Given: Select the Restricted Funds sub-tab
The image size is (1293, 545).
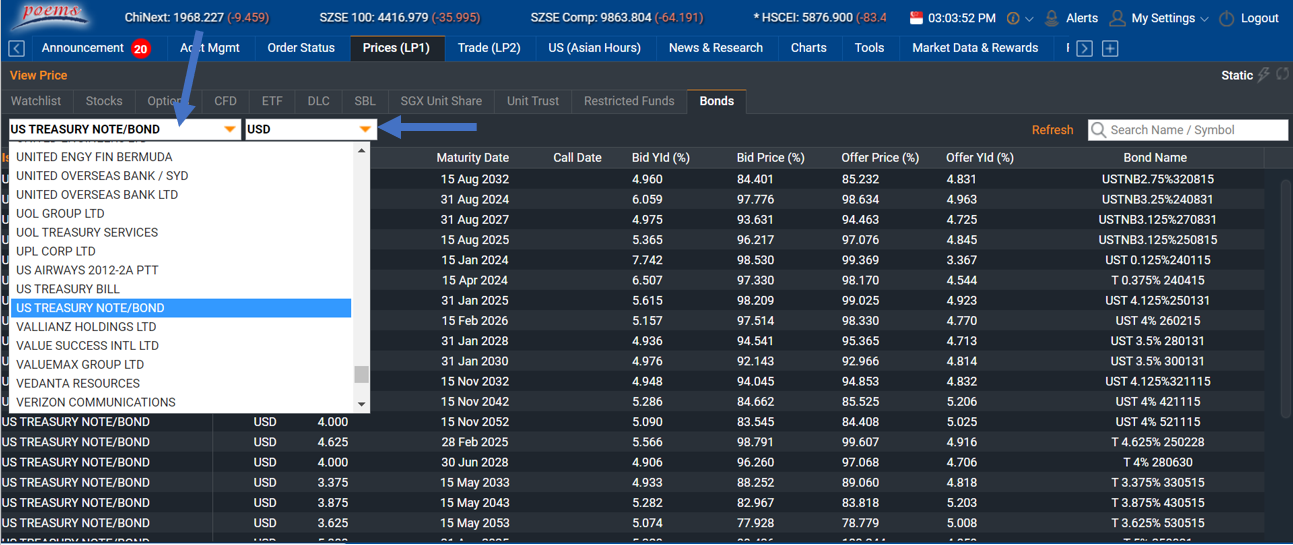Looking at the screenshot, I should point(629,101).
